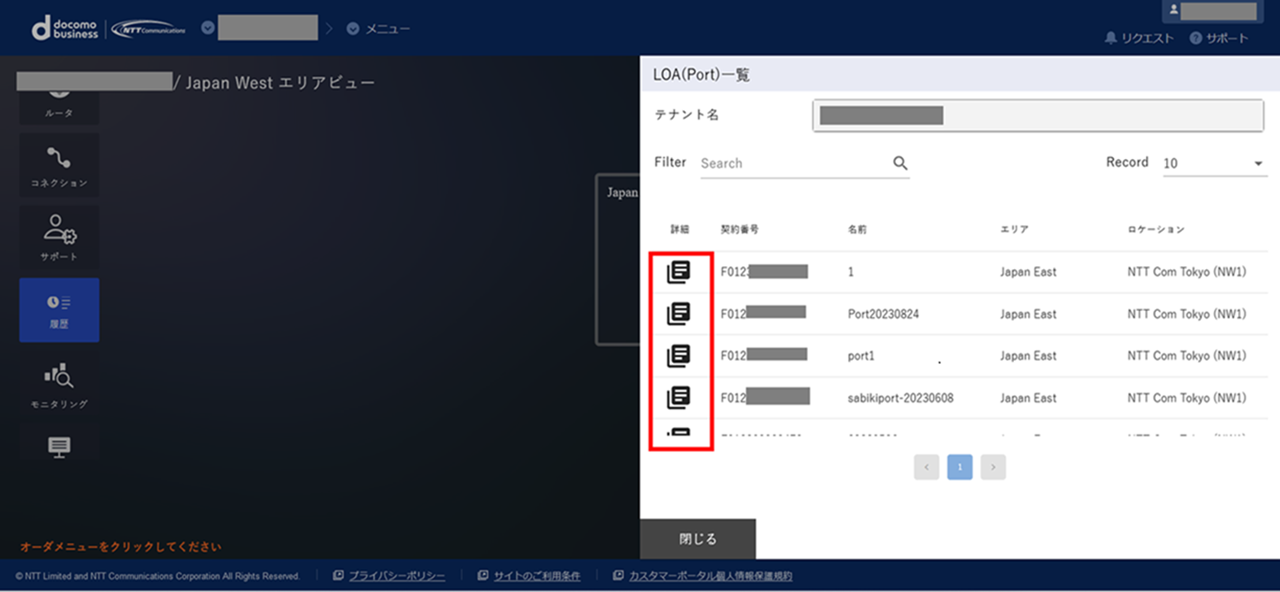Viewport: 1280px width, 592px height.
Task: Open the リクエスト request menu
Action: pyautogui.click(x=1139, y=38)
